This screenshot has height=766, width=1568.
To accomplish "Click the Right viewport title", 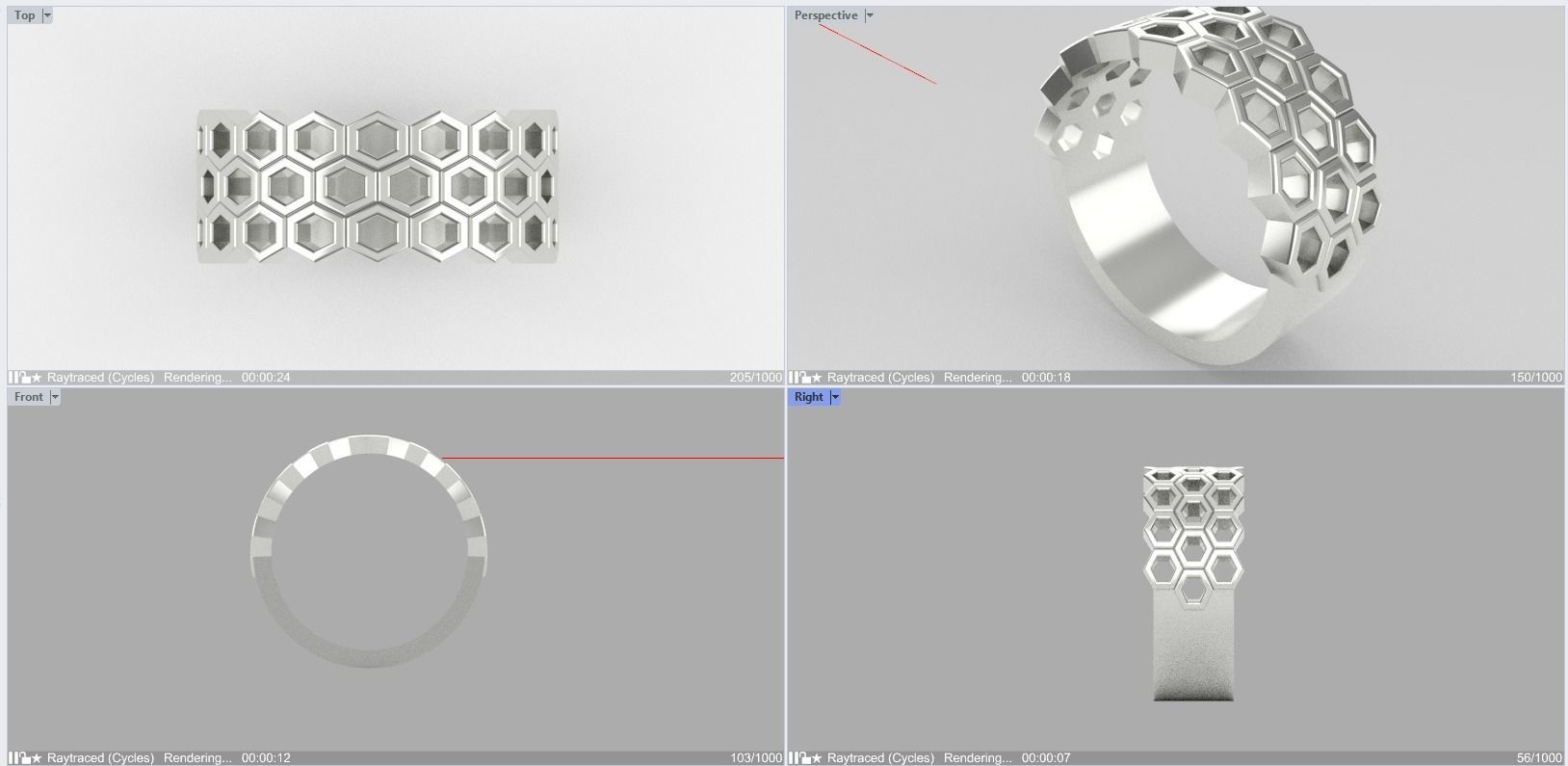I will [809, 397].
